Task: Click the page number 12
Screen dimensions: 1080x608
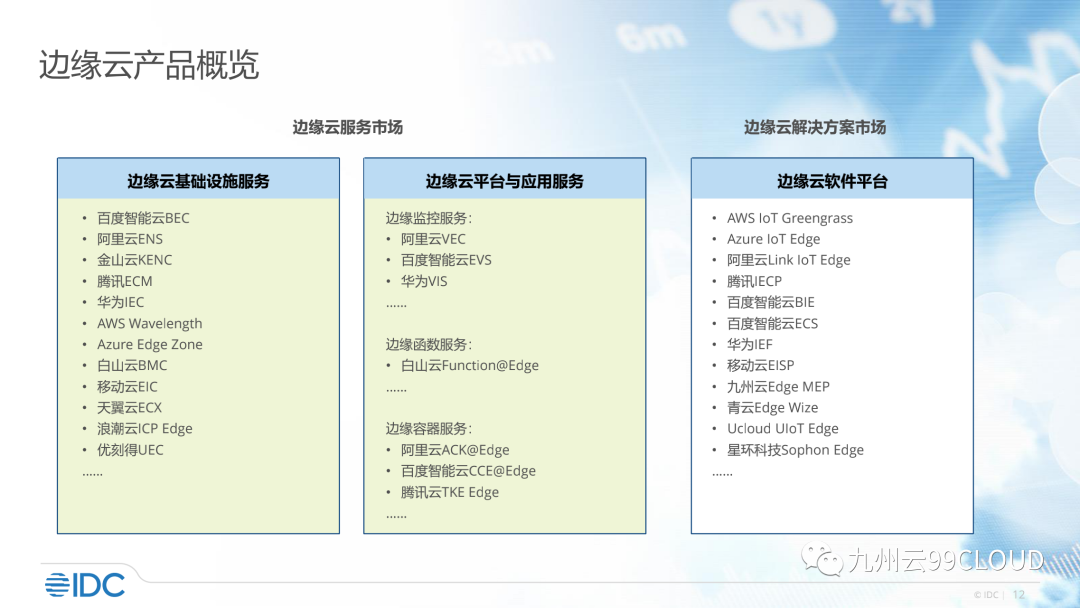Action: tap(1019, 594)
